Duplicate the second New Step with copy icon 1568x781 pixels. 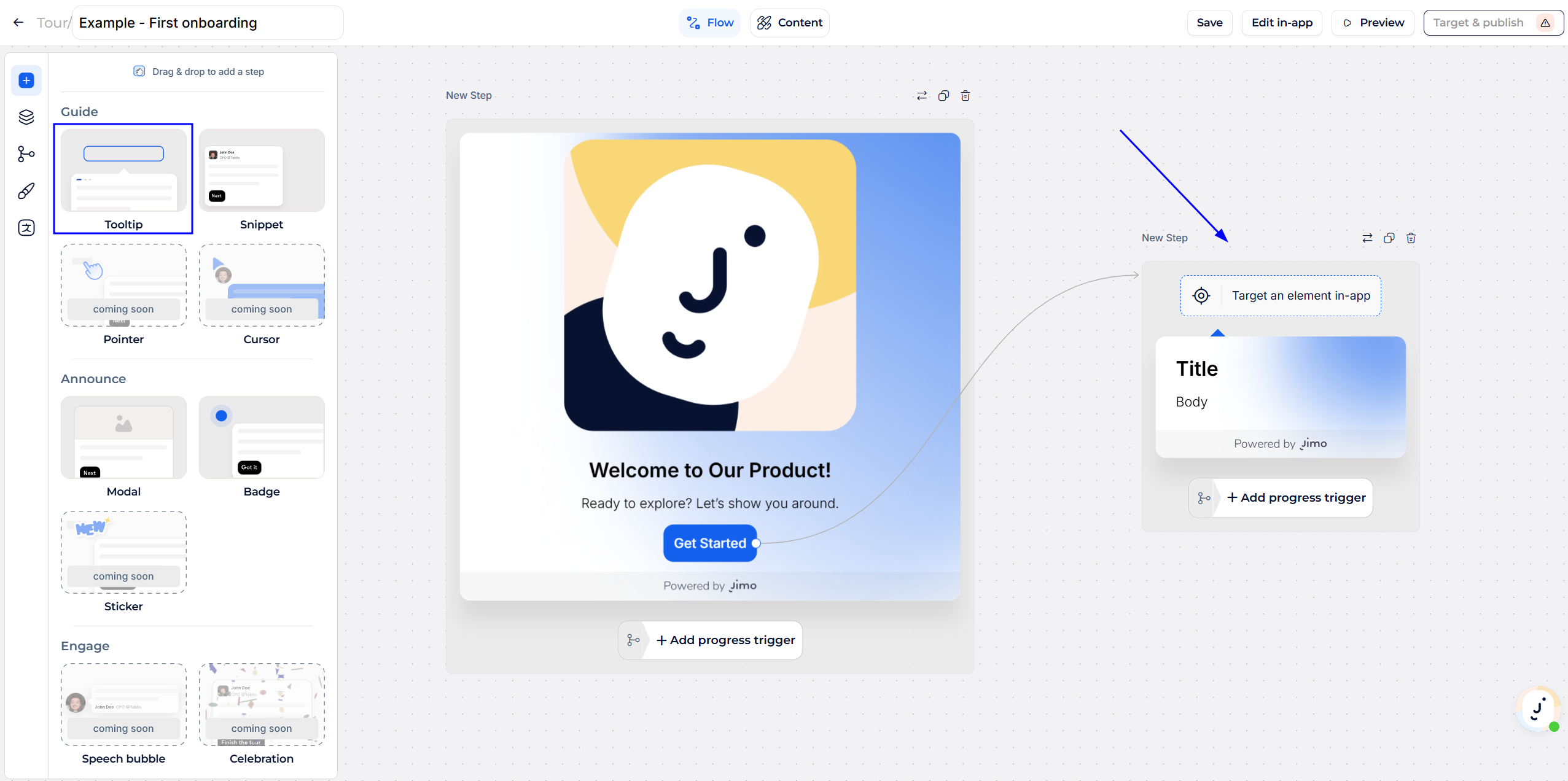pos(1389,238)
